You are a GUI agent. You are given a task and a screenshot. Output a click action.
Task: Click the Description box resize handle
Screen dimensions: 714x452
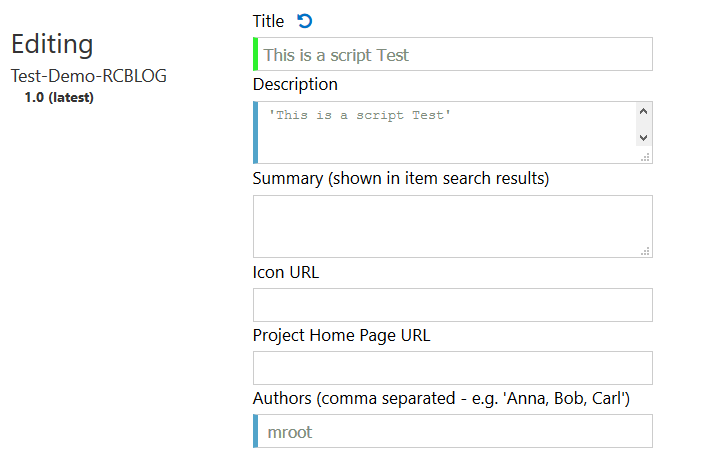tap(645, 157)
